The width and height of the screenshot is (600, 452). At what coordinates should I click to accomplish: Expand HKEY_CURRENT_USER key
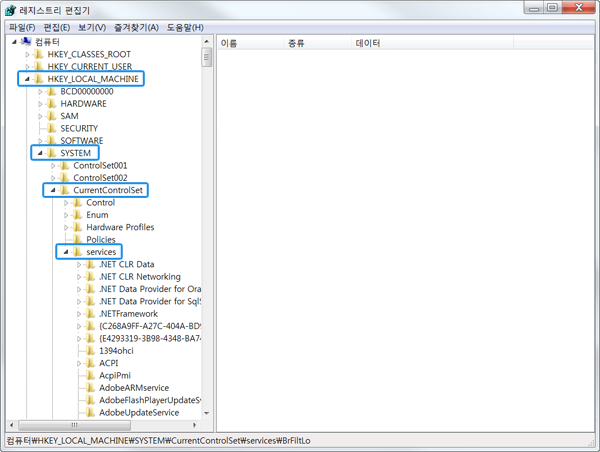[27, 67]
